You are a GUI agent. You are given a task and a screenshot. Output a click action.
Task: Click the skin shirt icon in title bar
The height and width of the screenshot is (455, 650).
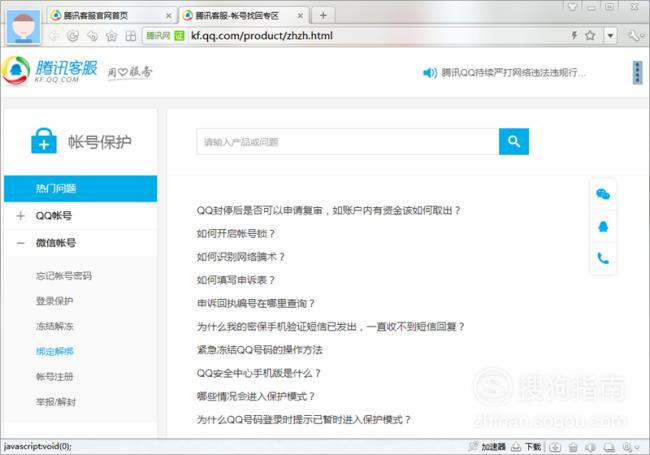[x=572, y=6]
